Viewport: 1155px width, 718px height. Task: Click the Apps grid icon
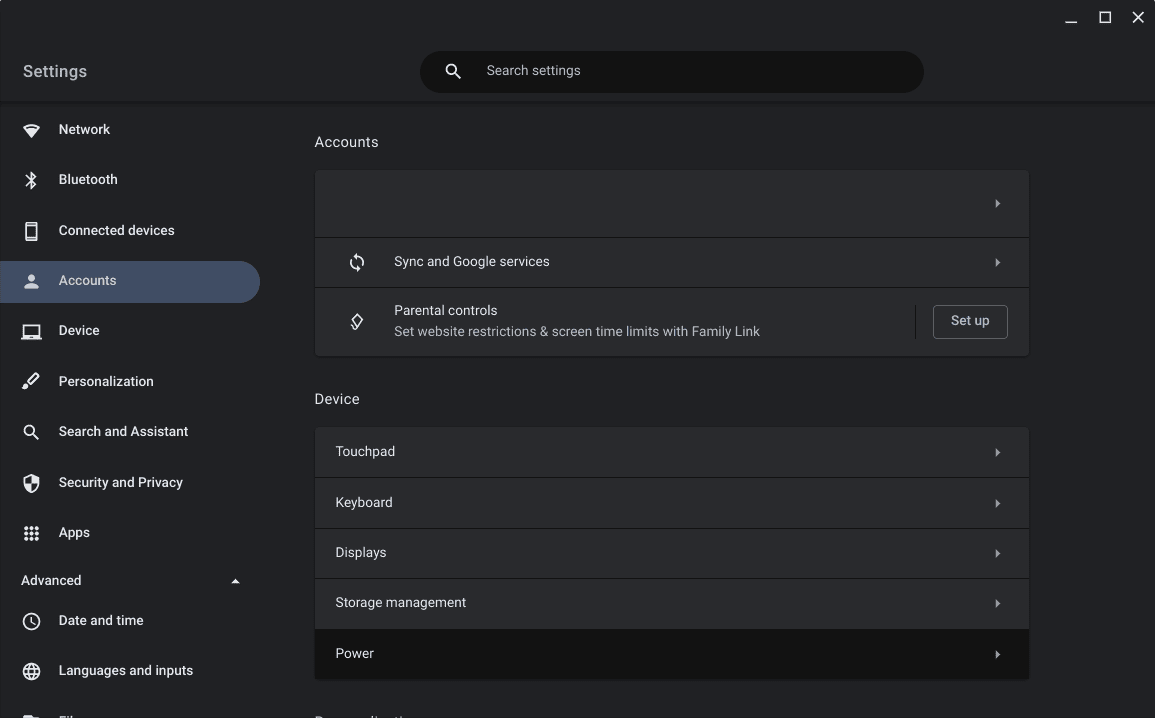pyautogui.click(x=31, y=533)
